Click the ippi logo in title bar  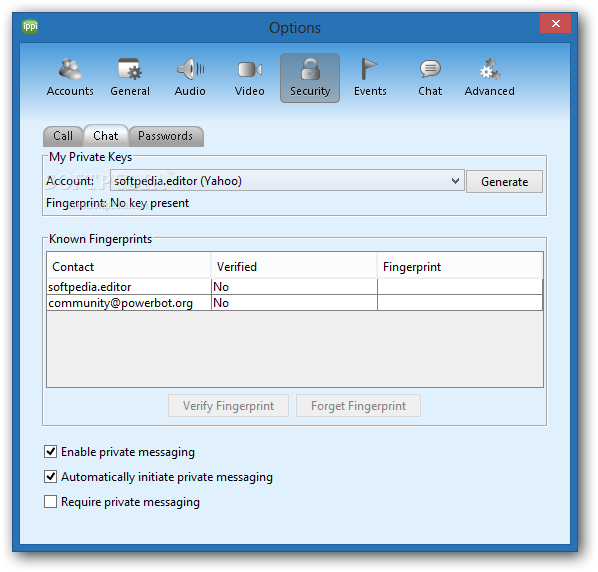(x=30, y=26)
